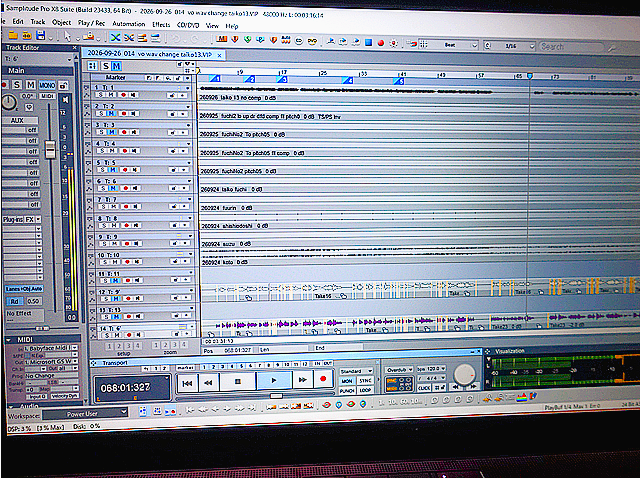Solo track 2 using its S button
The width and height of the screenshot is (640, 478).
coord(101,113)
